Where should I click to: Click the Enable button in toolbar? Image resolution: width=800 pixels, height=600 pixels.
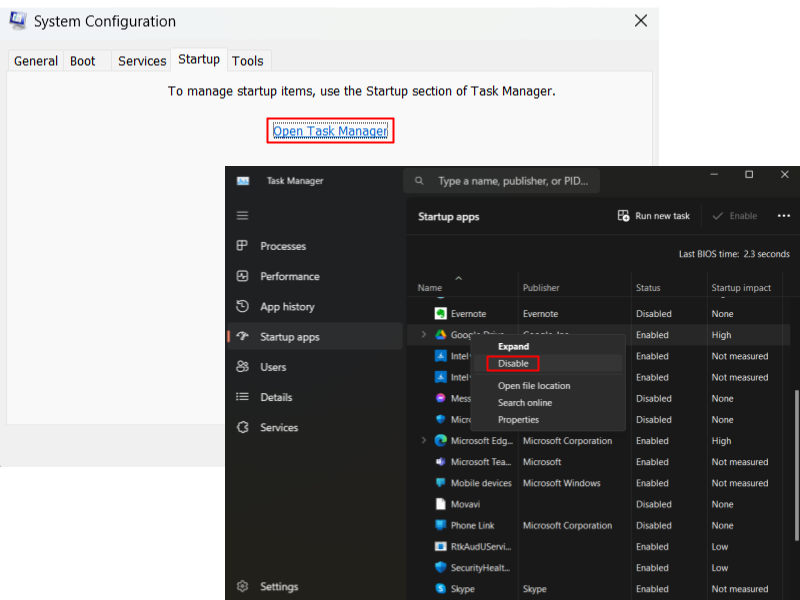click(735, 216)
